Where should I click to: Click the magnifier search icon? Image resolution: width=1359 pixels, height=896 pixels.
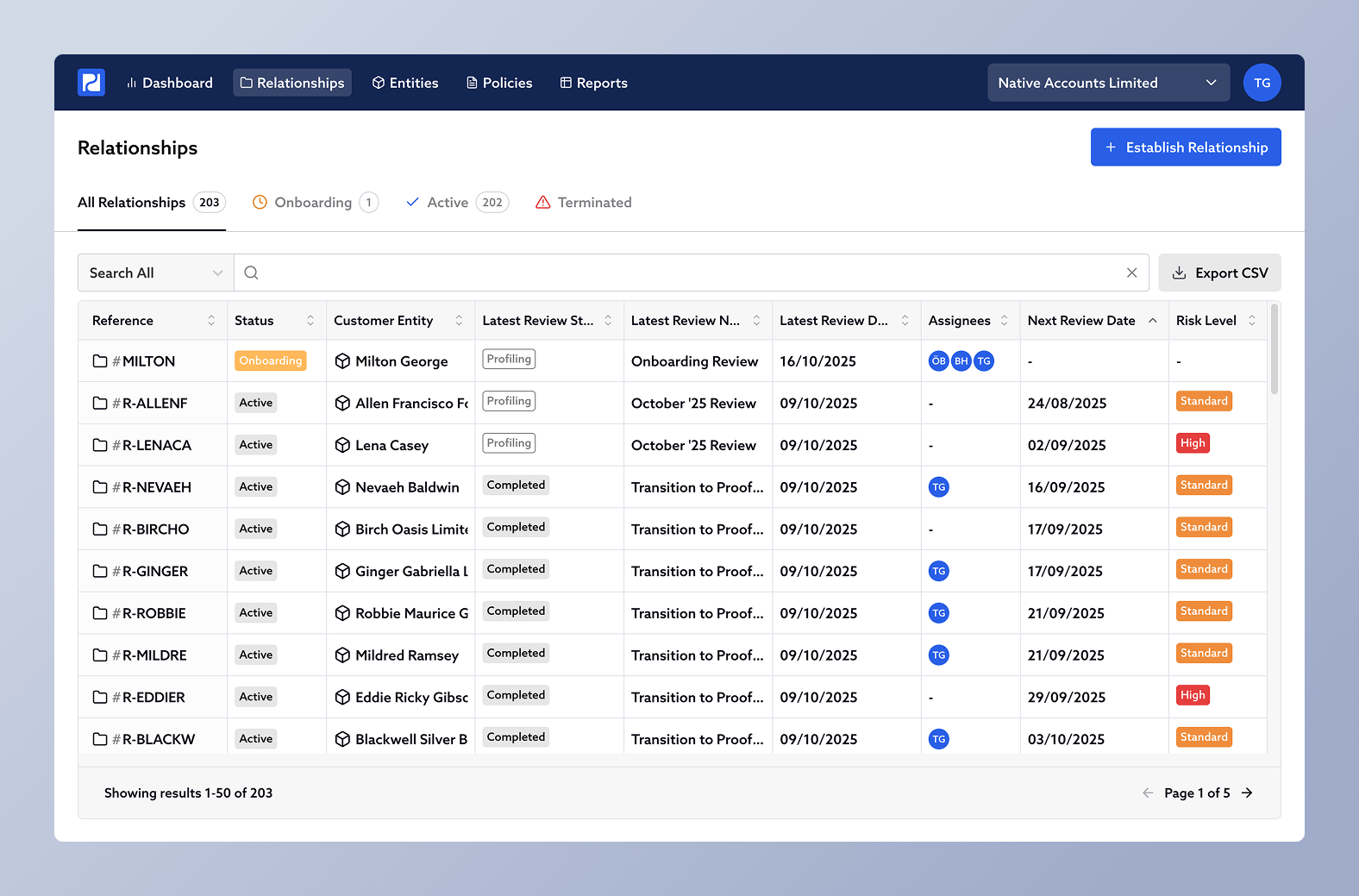click(251, 273)
